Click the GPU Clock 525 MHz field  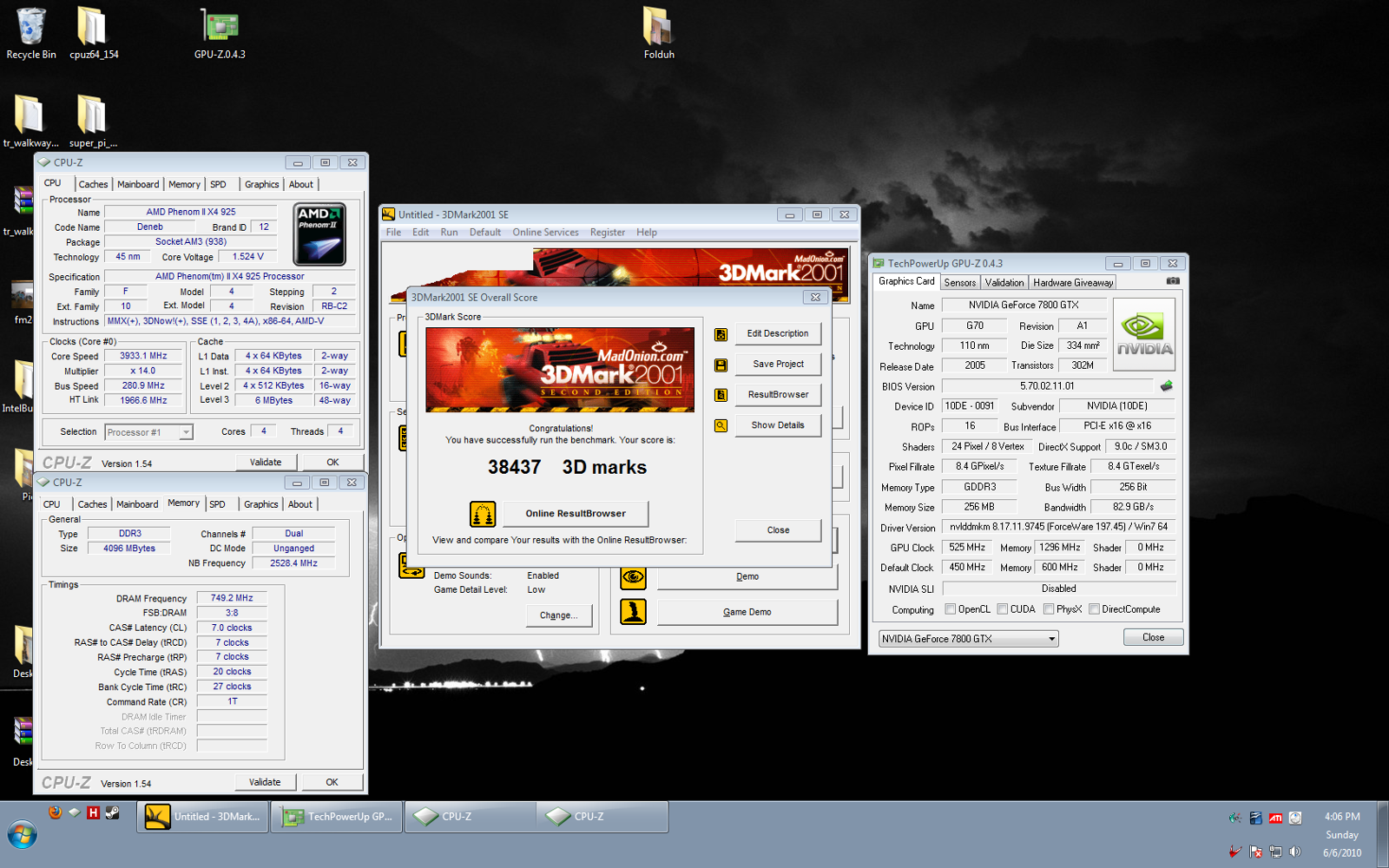pyautogui.click(x=967, y=548)
